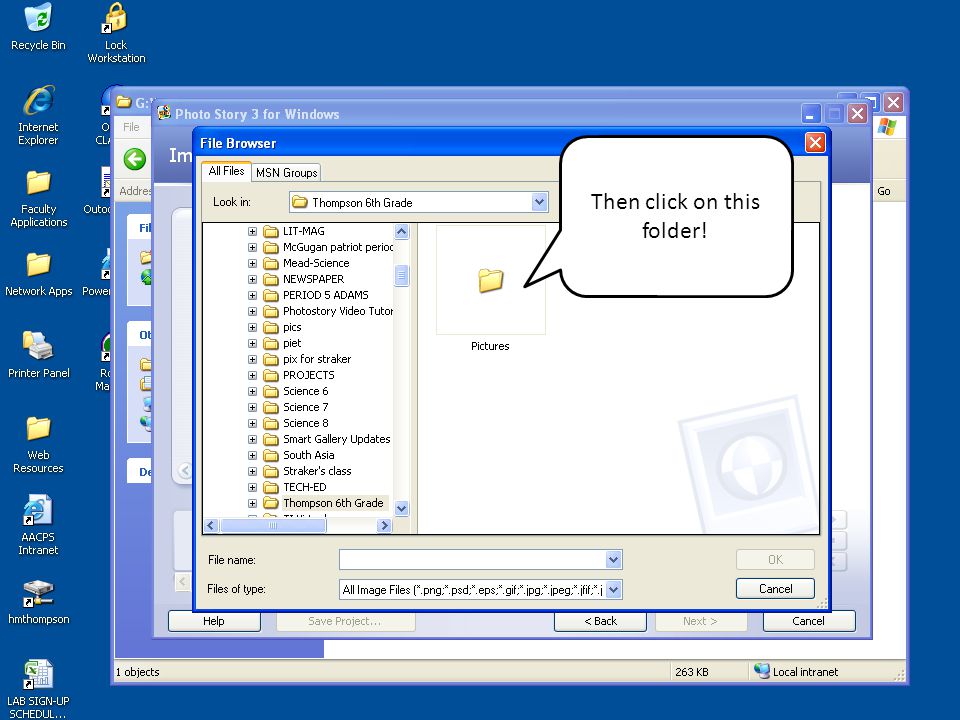
Task: Click the "1 objects" status bar text
Action: (138, 672)
